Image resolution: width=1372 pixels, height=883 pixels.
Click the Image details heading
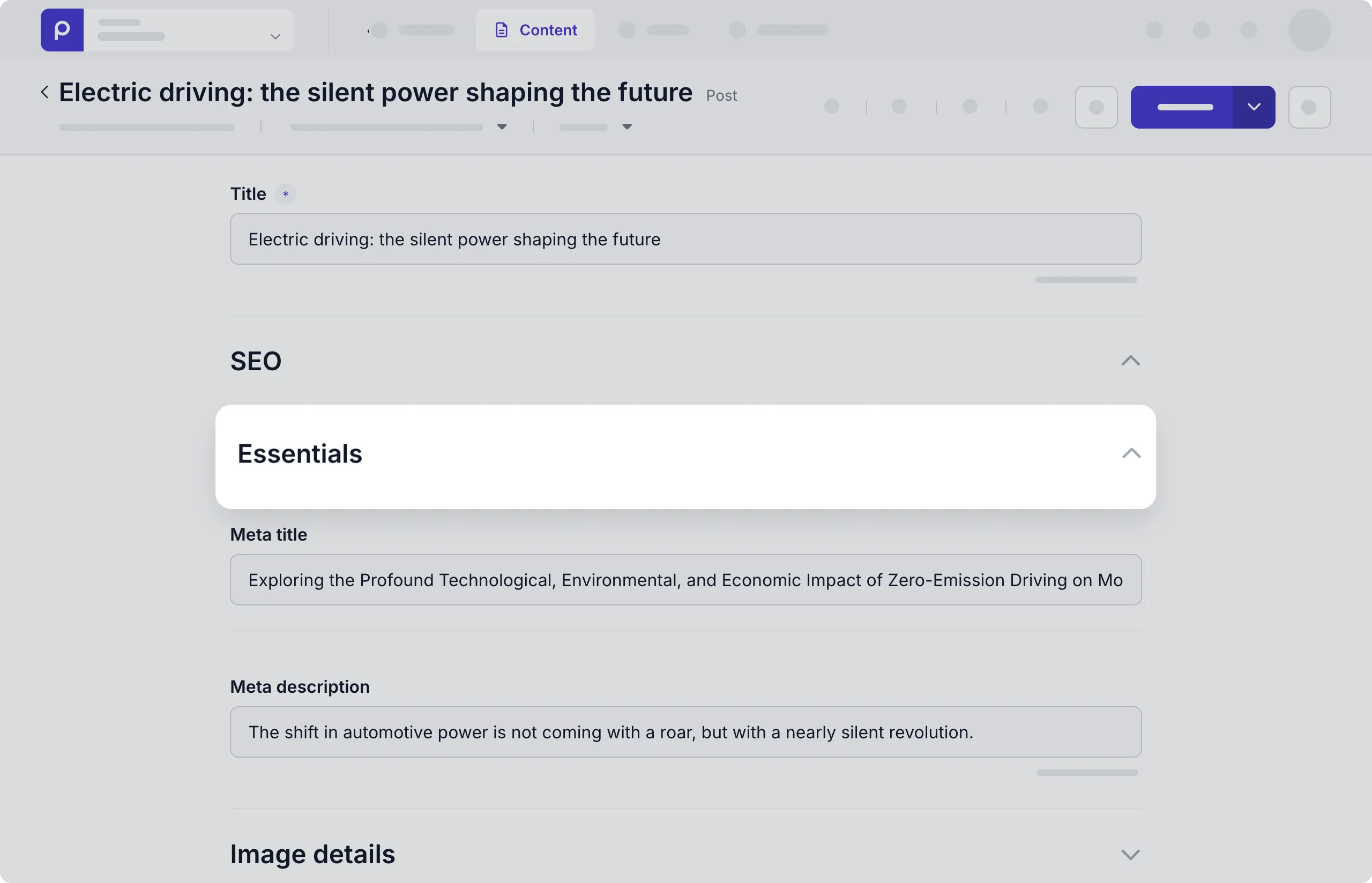tap(312, 854)
